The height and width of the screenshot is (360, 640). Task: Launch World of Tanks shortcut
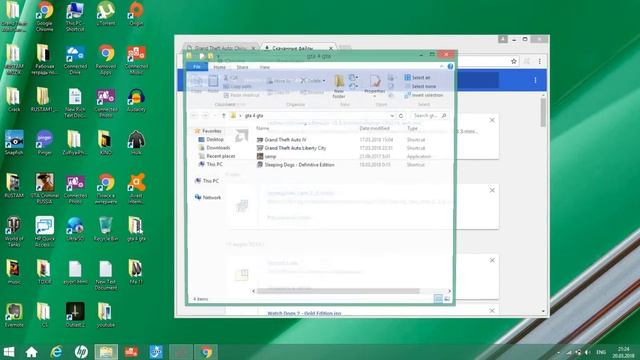pos(14,232)
